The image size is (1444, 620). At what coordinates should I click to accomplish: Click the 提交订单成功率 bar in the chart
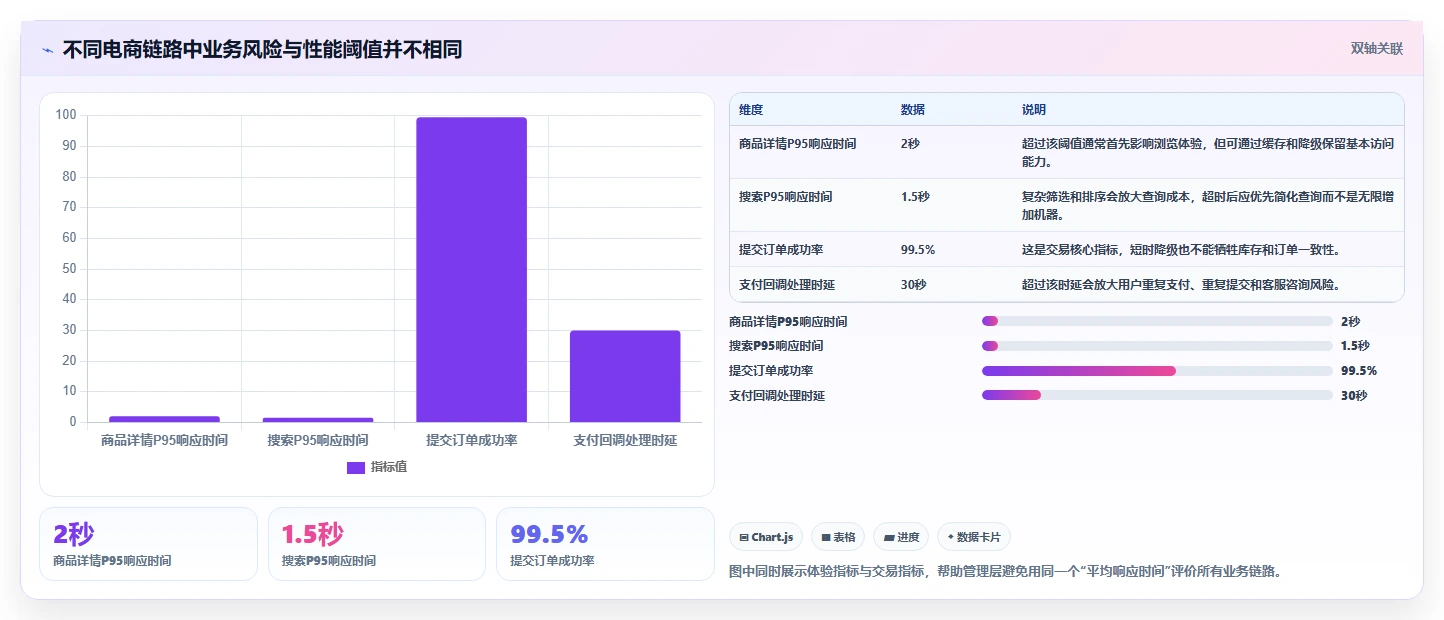(x=472, y=270)
